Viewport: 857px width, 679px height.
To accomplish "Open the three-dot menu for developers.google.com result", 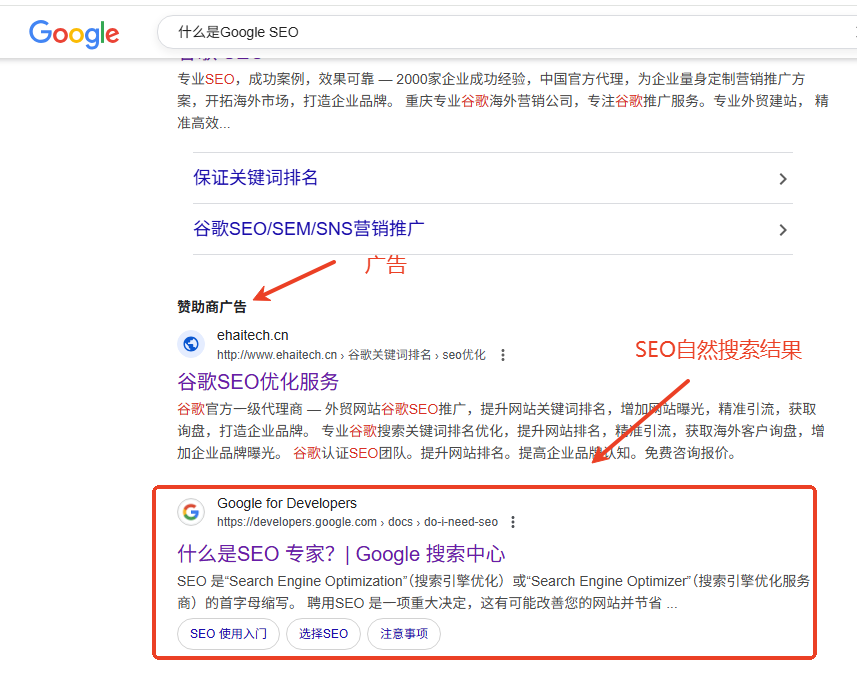I will [513, 522].
